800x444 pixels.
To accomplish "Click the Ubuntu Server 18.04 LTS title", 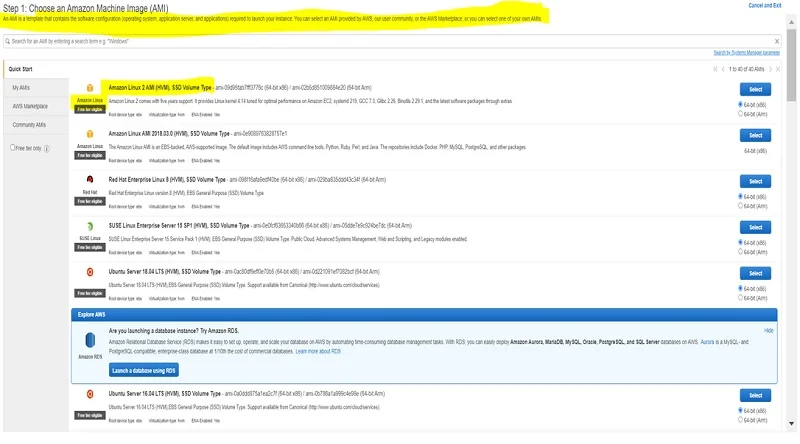I will coord(165,272).
